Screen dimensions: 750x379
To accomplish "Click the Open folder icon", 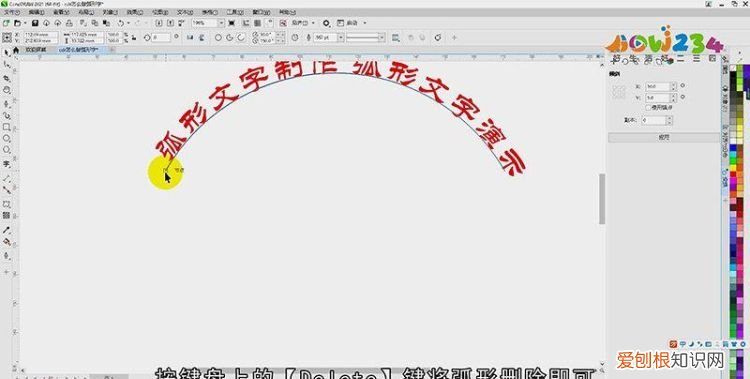I will tap(17, 23).
